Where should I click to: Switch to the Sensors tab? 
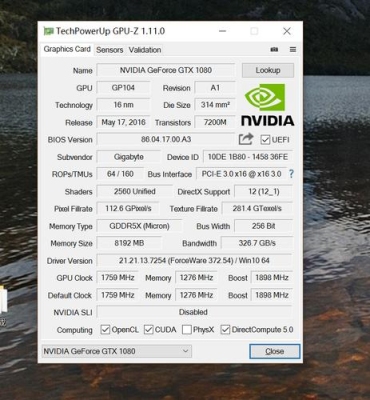pyautogui.click(x=110, y=50)
